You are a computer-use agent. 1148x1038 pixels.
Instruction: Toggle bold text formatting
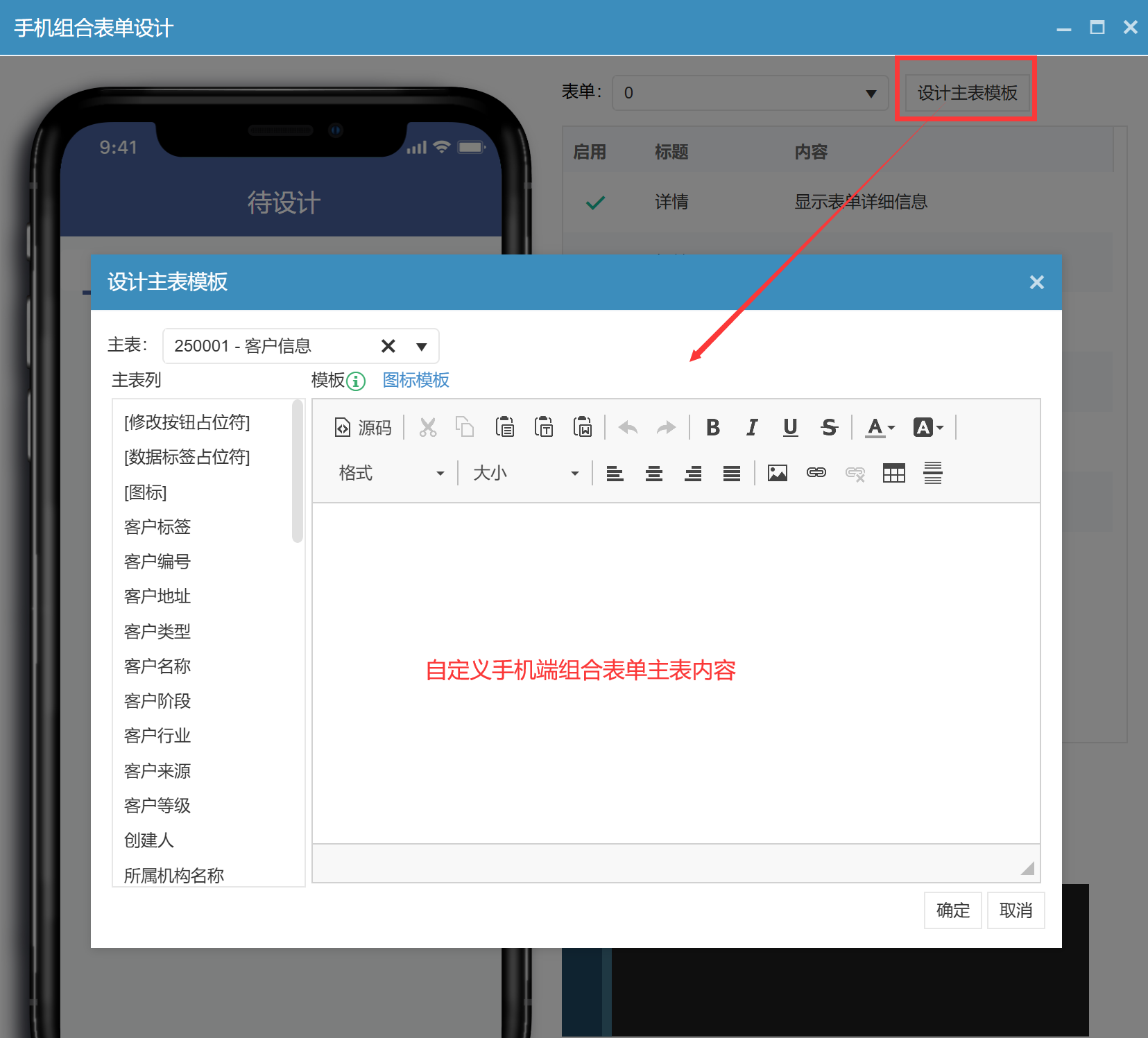[x=712, y=428]
